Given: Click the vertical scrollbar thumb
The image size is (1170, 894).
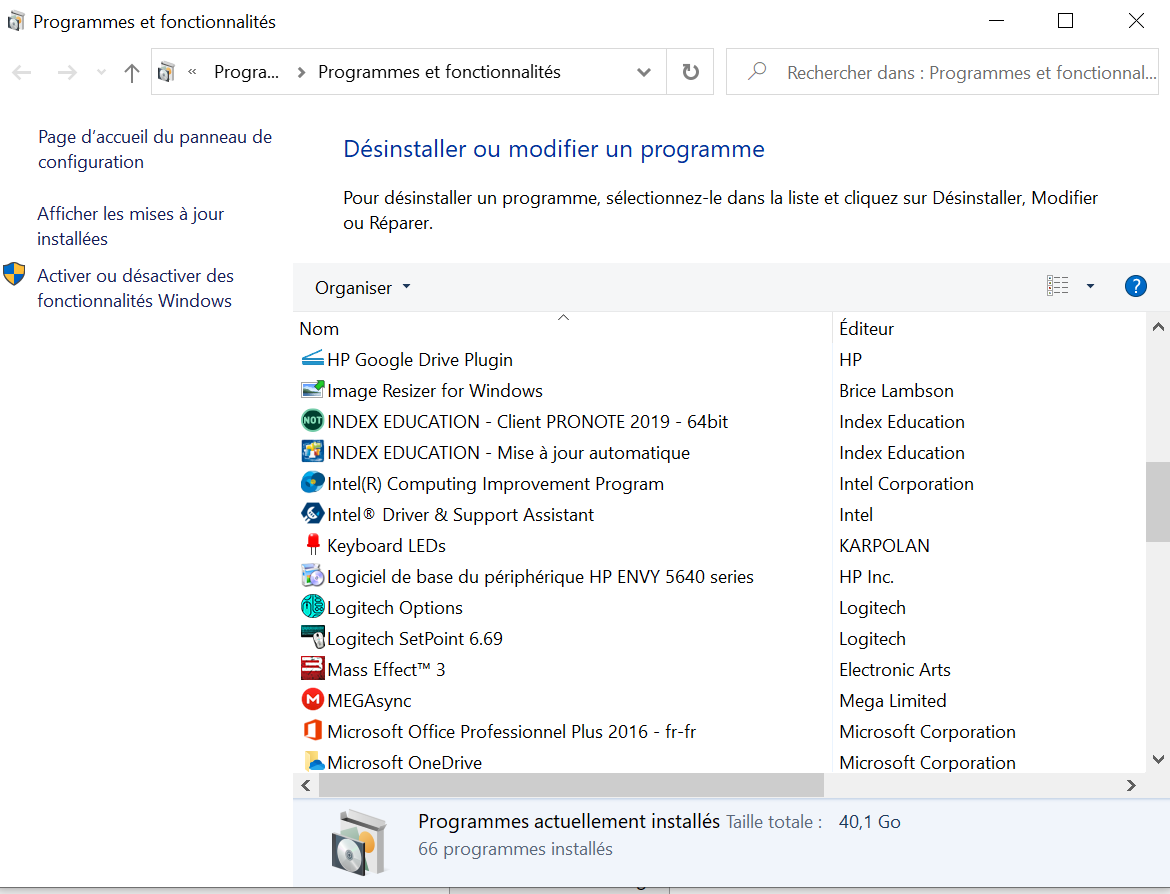Looking at the screenshot, I should (1157, 501).
